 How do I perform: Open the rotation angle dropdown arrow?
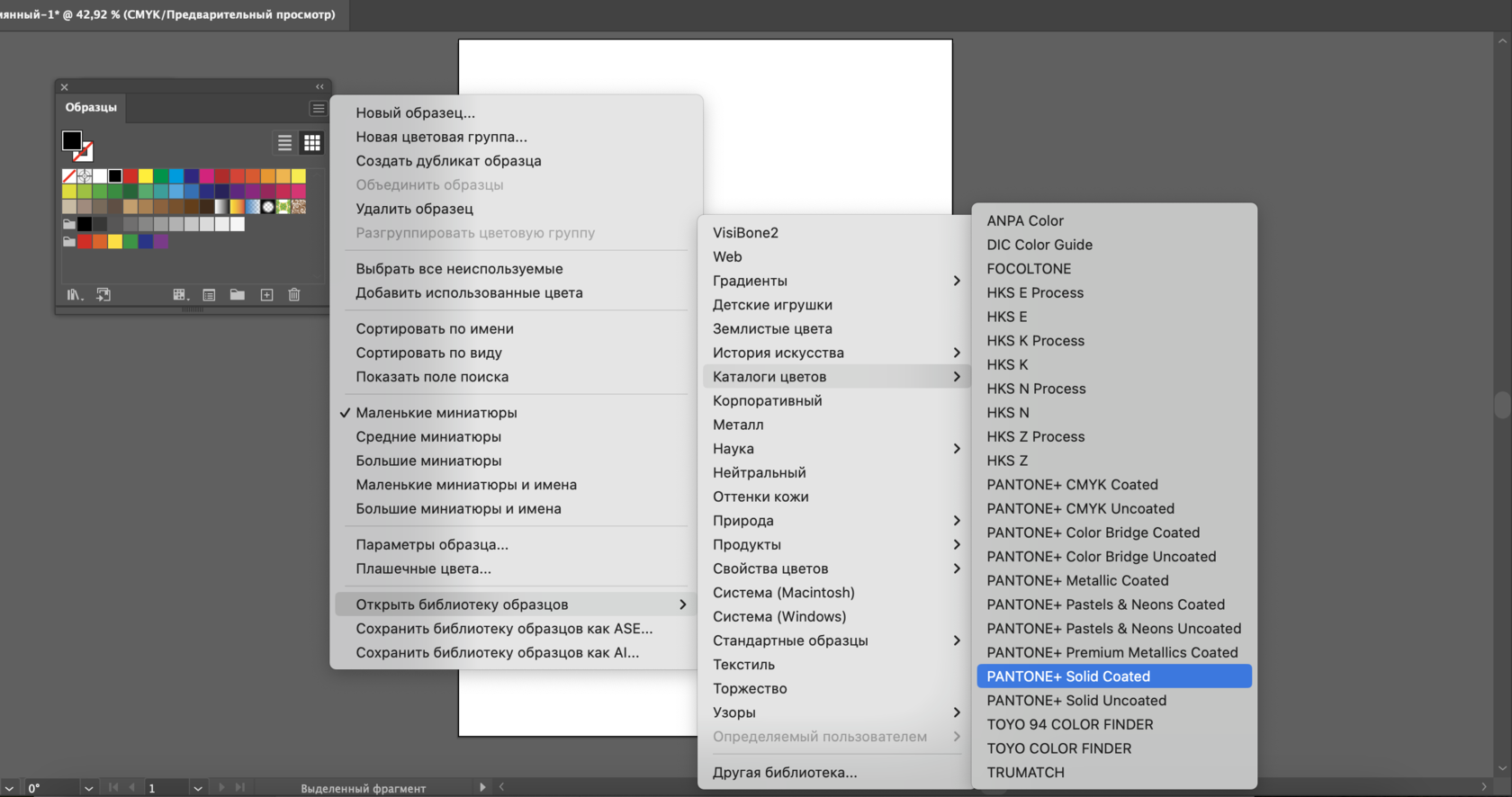click(x=88, y=788)
